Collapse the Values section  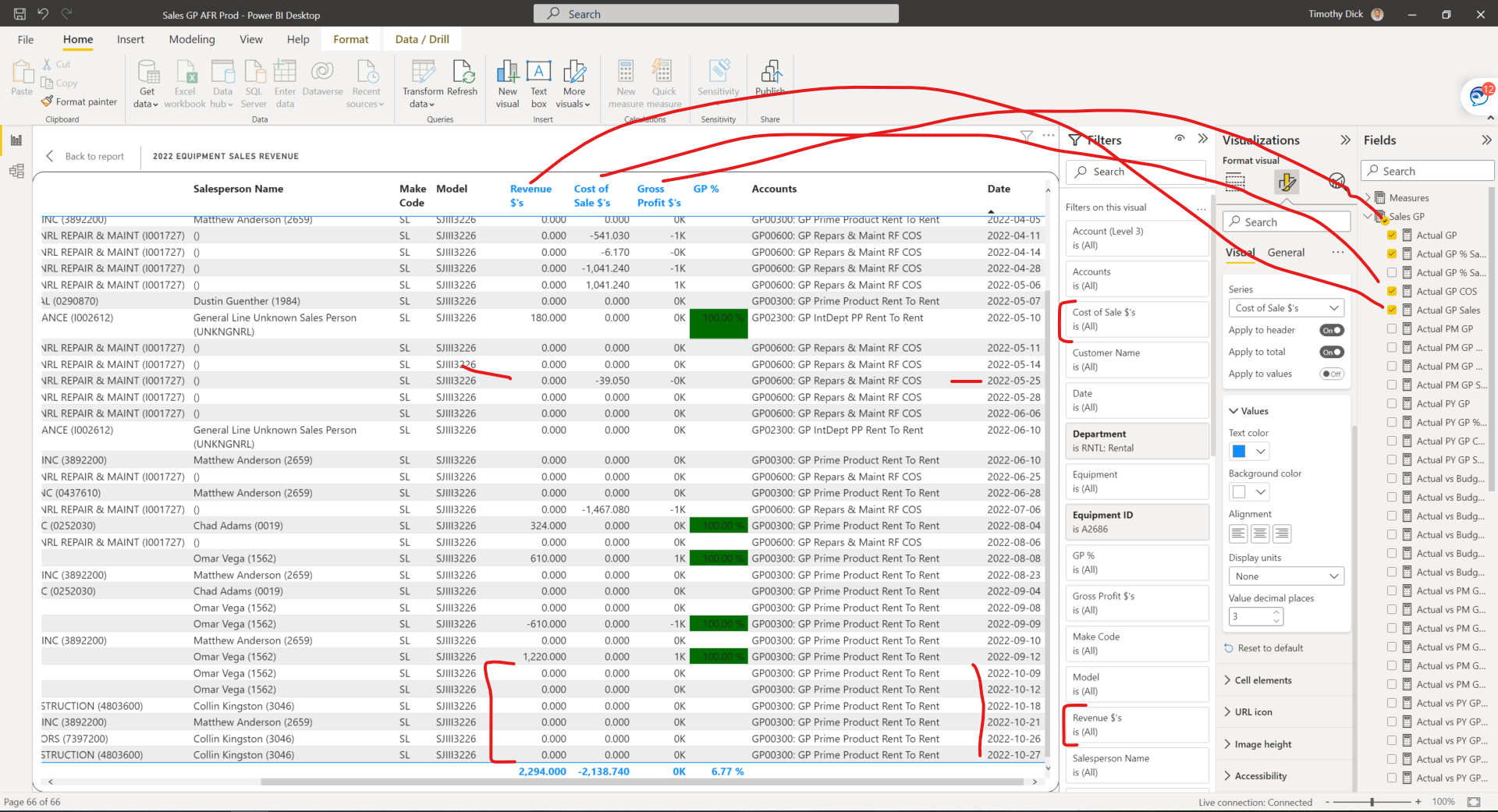pos(1248,411)
